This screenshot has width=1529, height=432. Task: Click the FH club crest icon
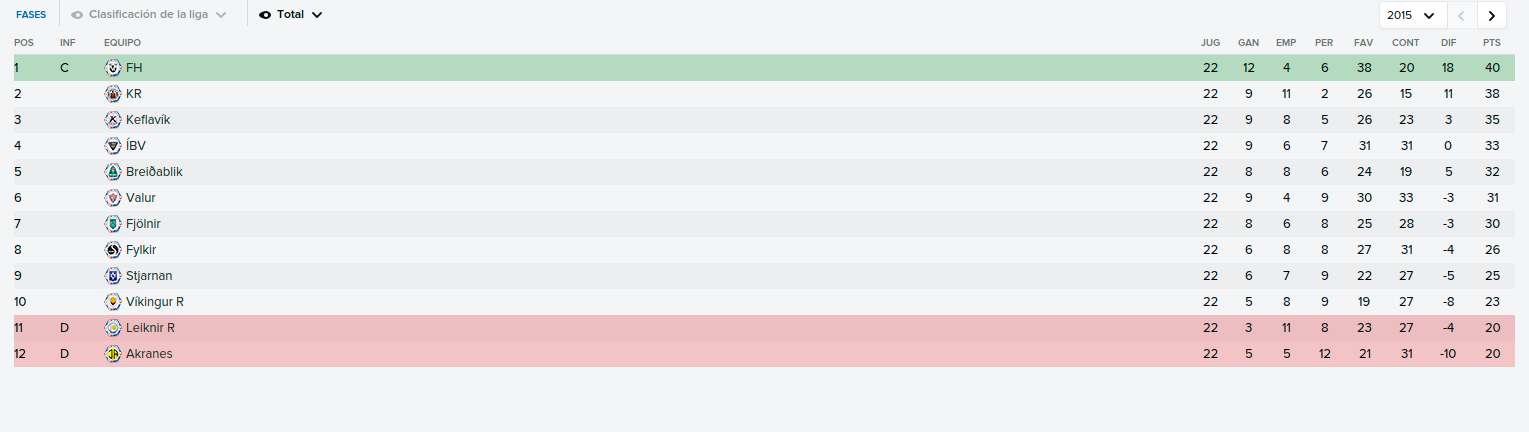113,68
